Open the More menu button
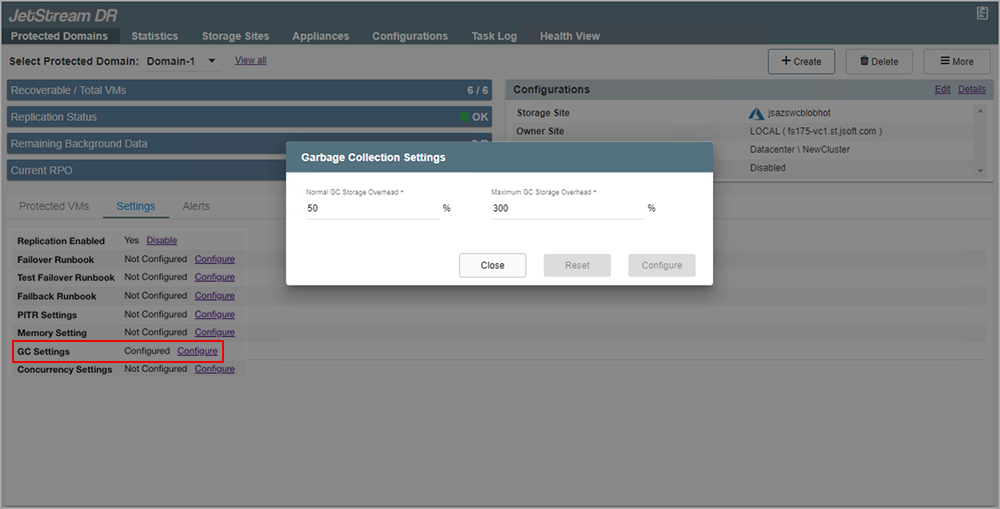Viewport: 1000px width, 509px height. (956, 61)
